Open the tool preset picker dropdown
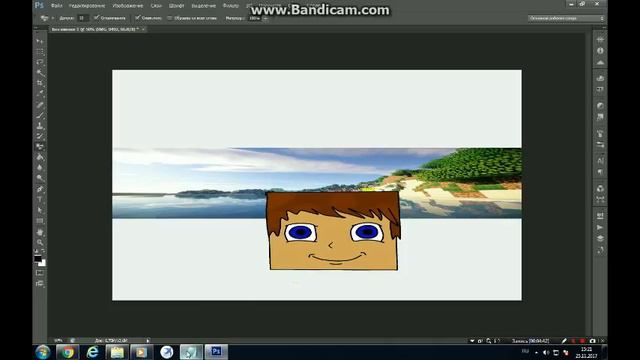640x360 pixels. pos(53,18)
